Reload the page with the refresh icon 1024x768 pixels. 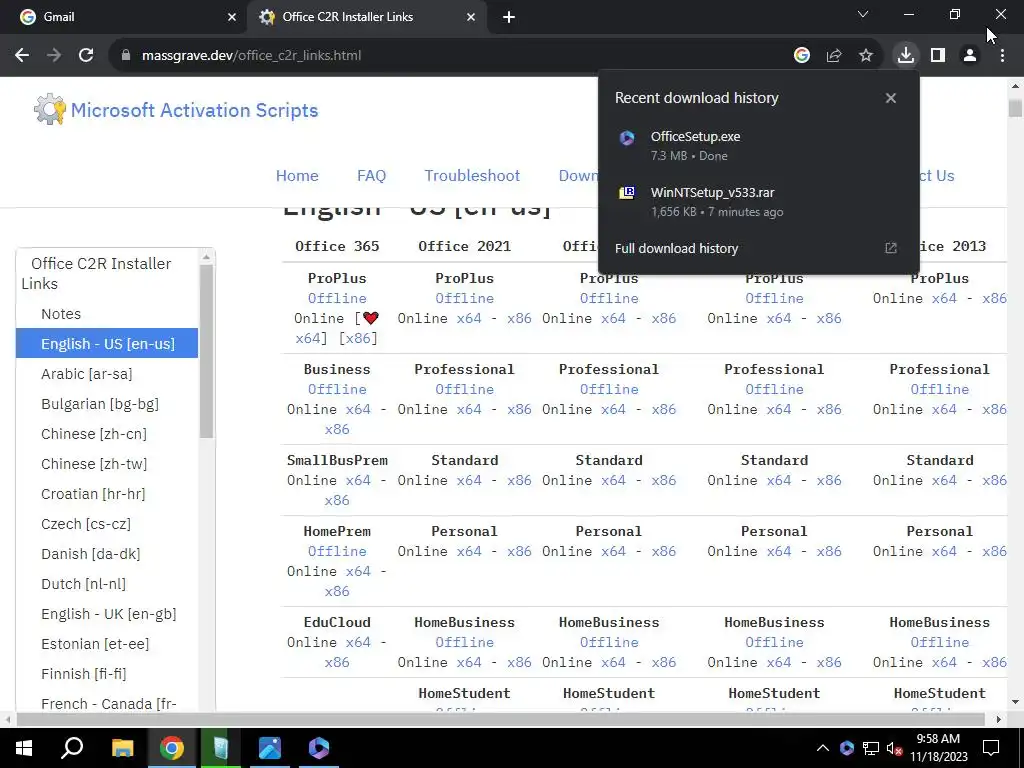pyautogui.click(x=86, y=56)
